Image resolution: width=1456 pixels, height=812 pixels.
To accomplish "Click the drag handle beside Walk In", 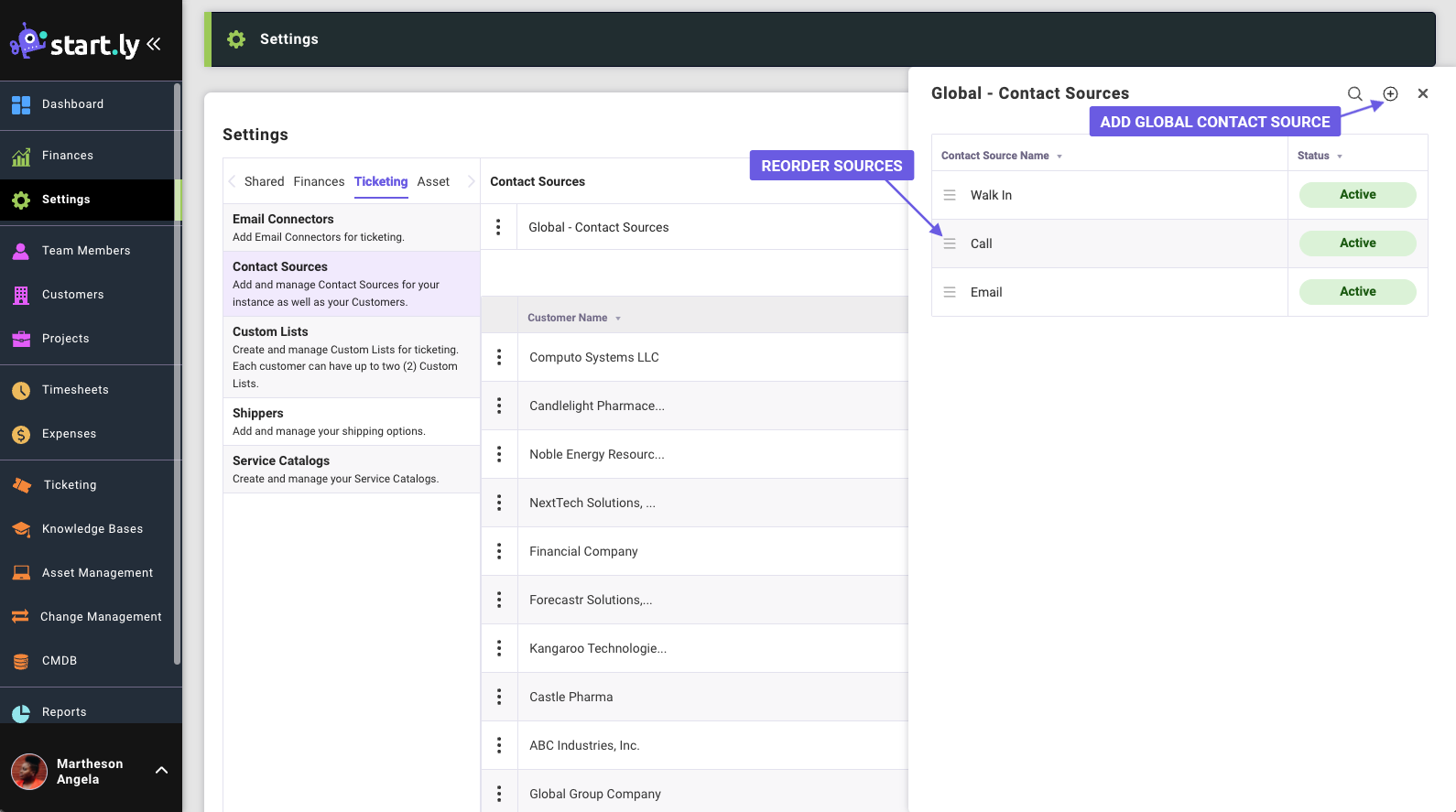I will pos(950,195).
